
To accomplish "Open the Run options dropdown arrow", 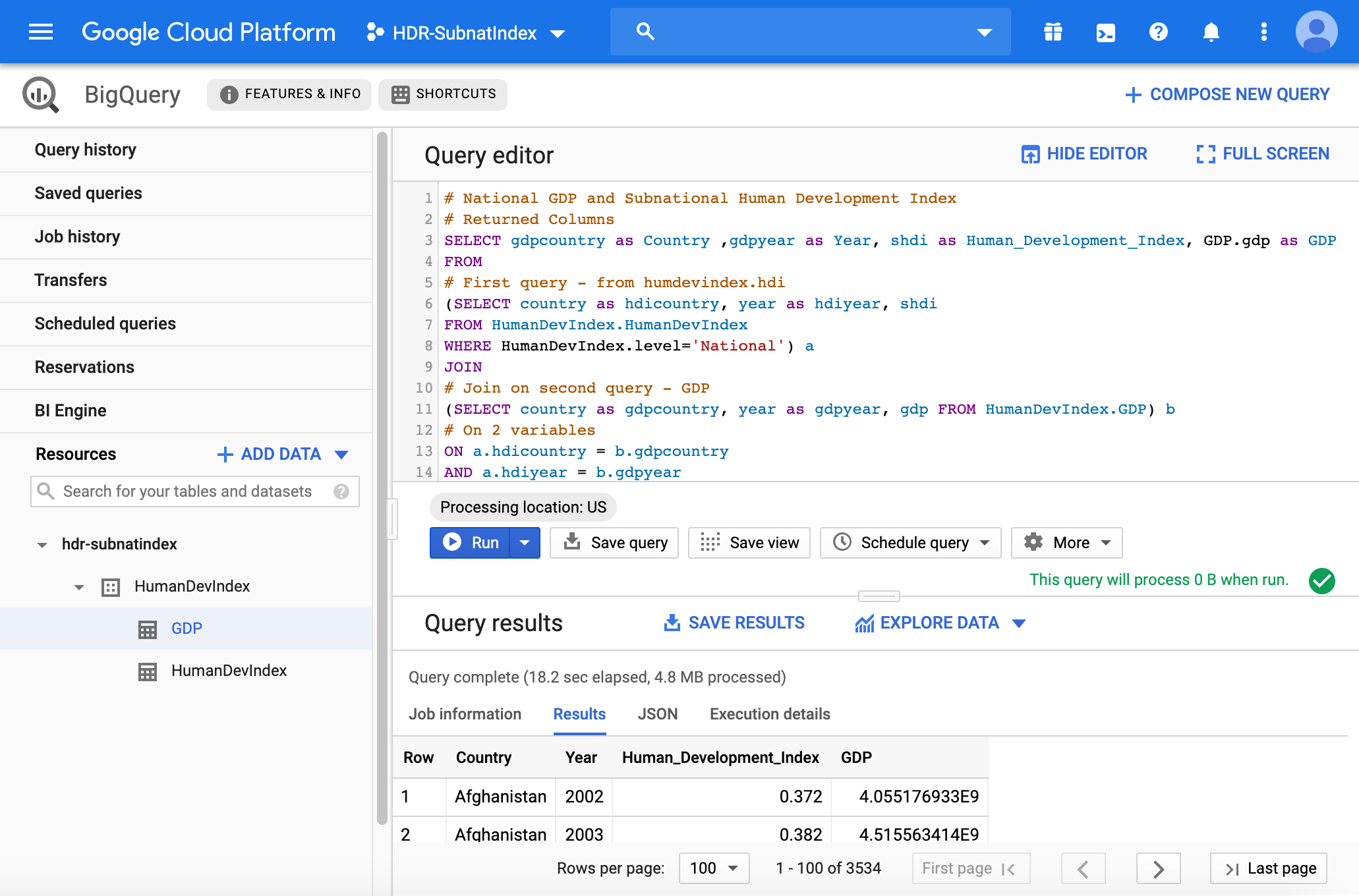I will 525,543.
